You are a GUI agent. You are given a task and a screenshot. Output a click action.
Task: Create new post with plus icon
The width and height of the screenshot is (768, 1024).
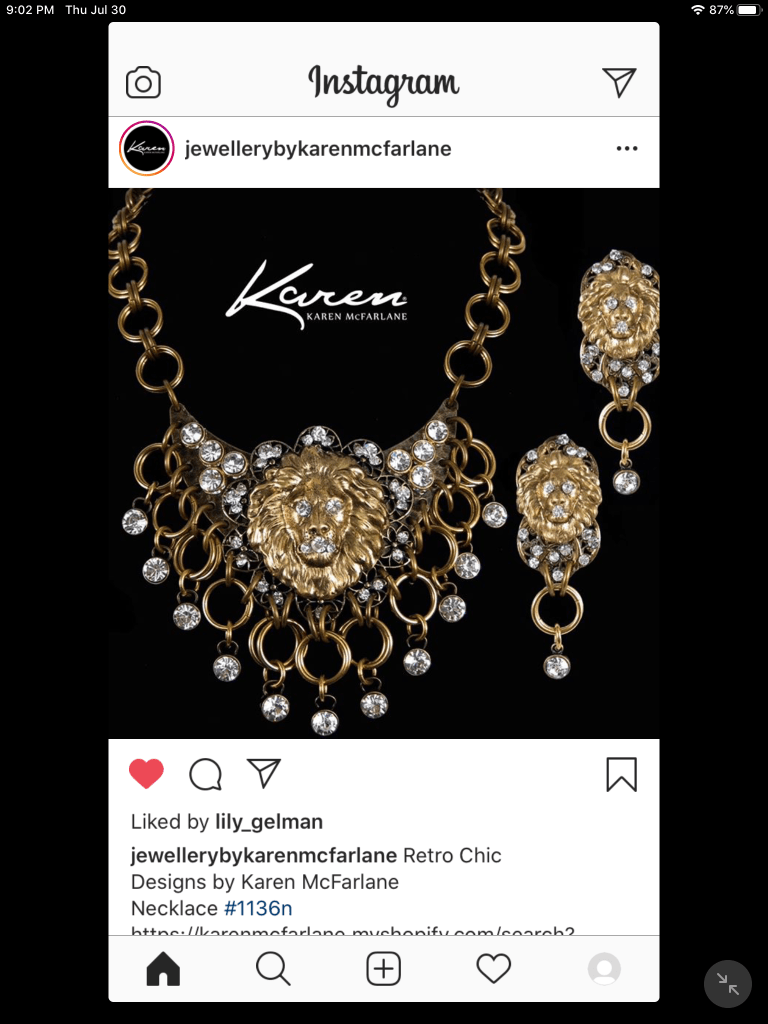pyautogui.click(x=383, y=968)
